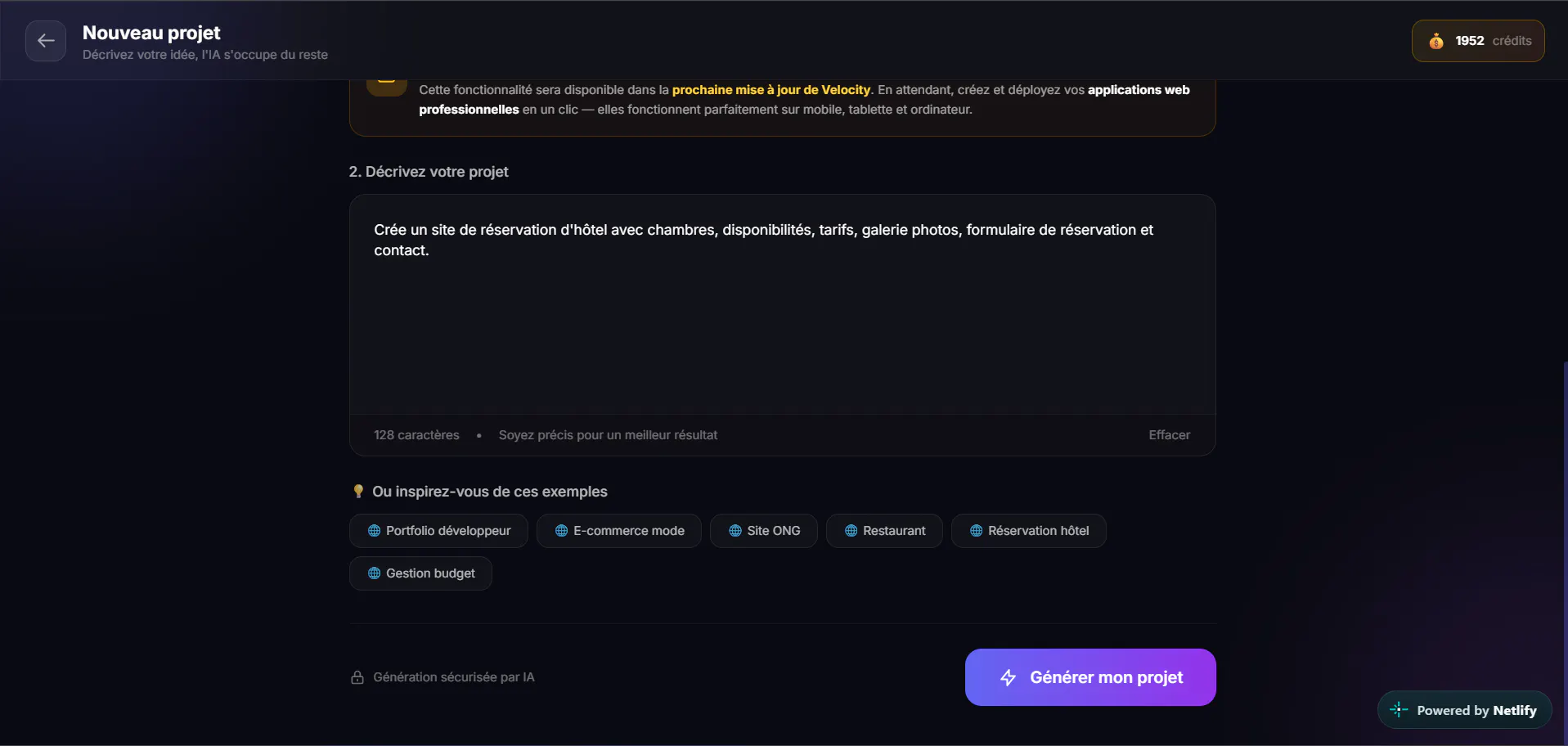Click the money bag credits icon
The image size is (1568, 746).
click(x=1436, y=41)
